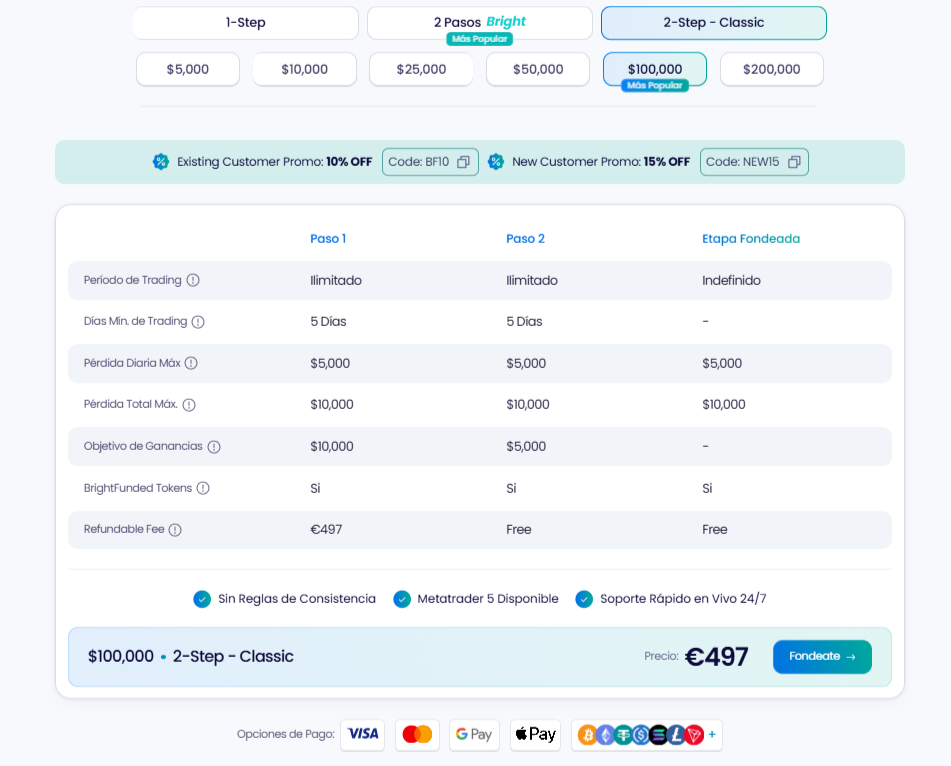Choose the $25,000 account size

tap(422, 69)
